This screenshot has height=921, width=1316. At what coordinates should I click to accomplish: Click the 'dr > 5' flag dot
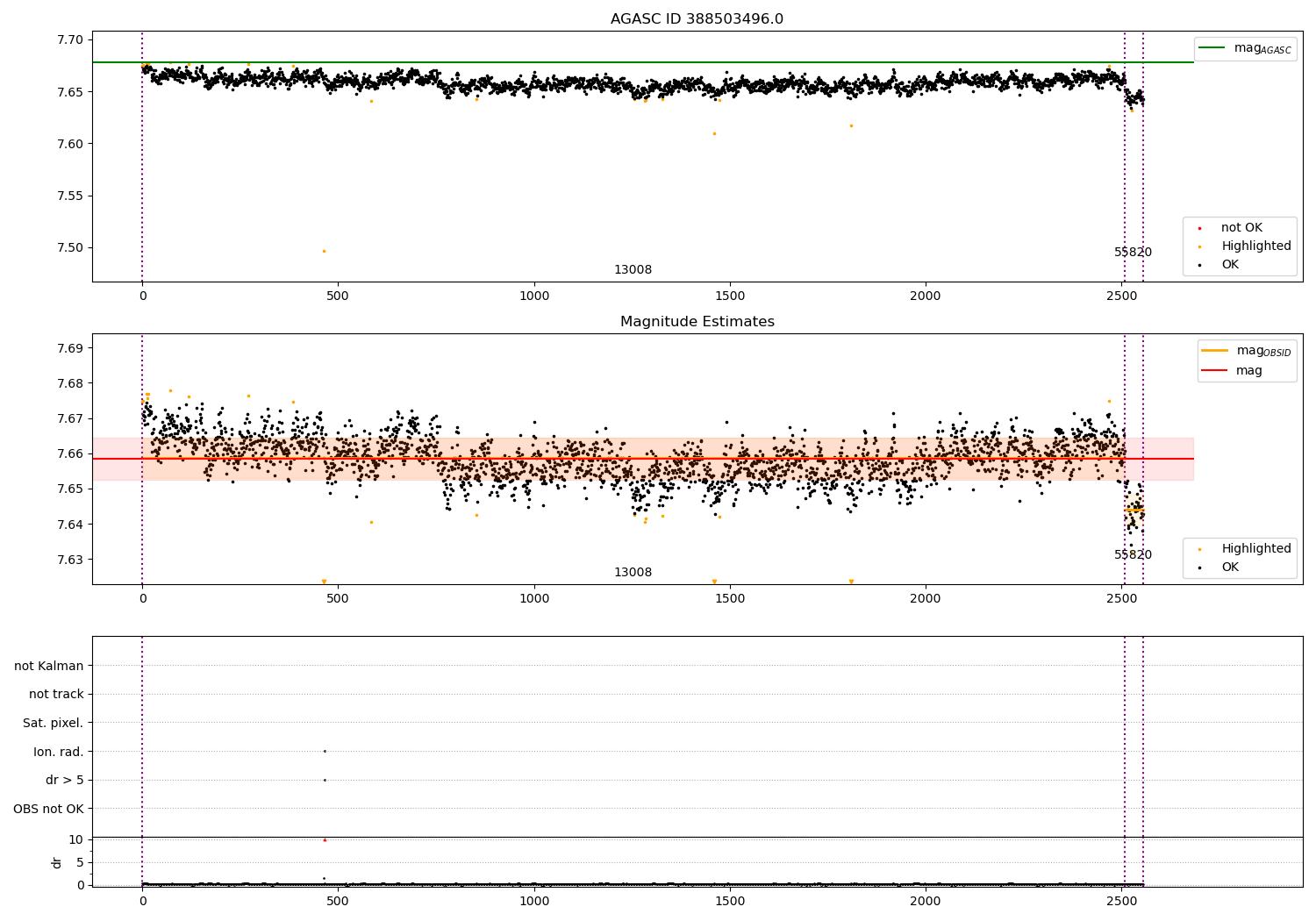point(325,780)
